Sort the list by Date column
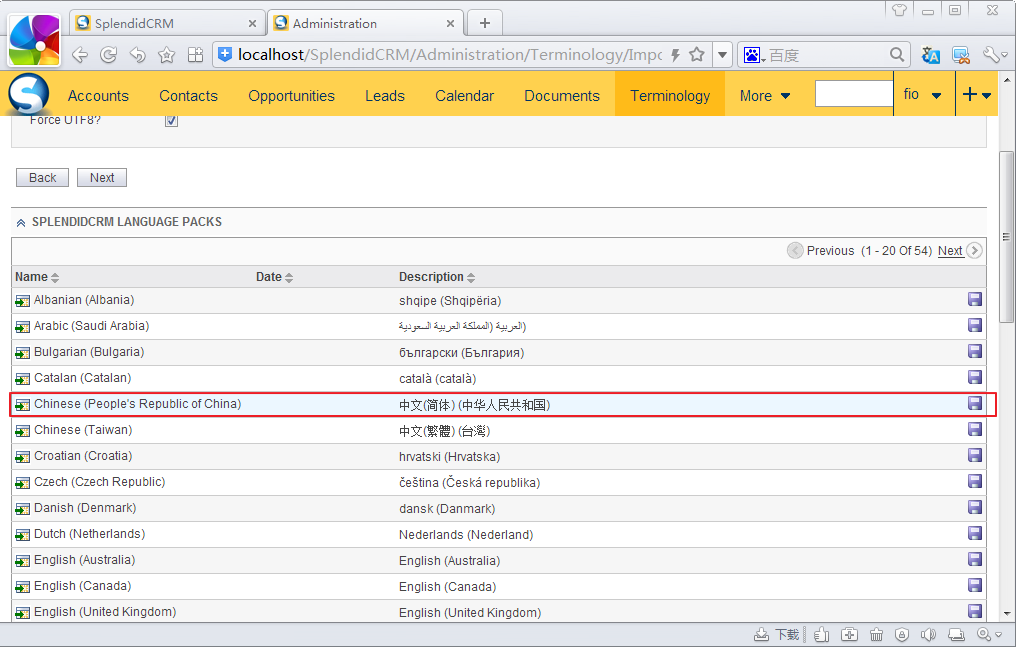The image size is (1016, 647). point(274,277)
